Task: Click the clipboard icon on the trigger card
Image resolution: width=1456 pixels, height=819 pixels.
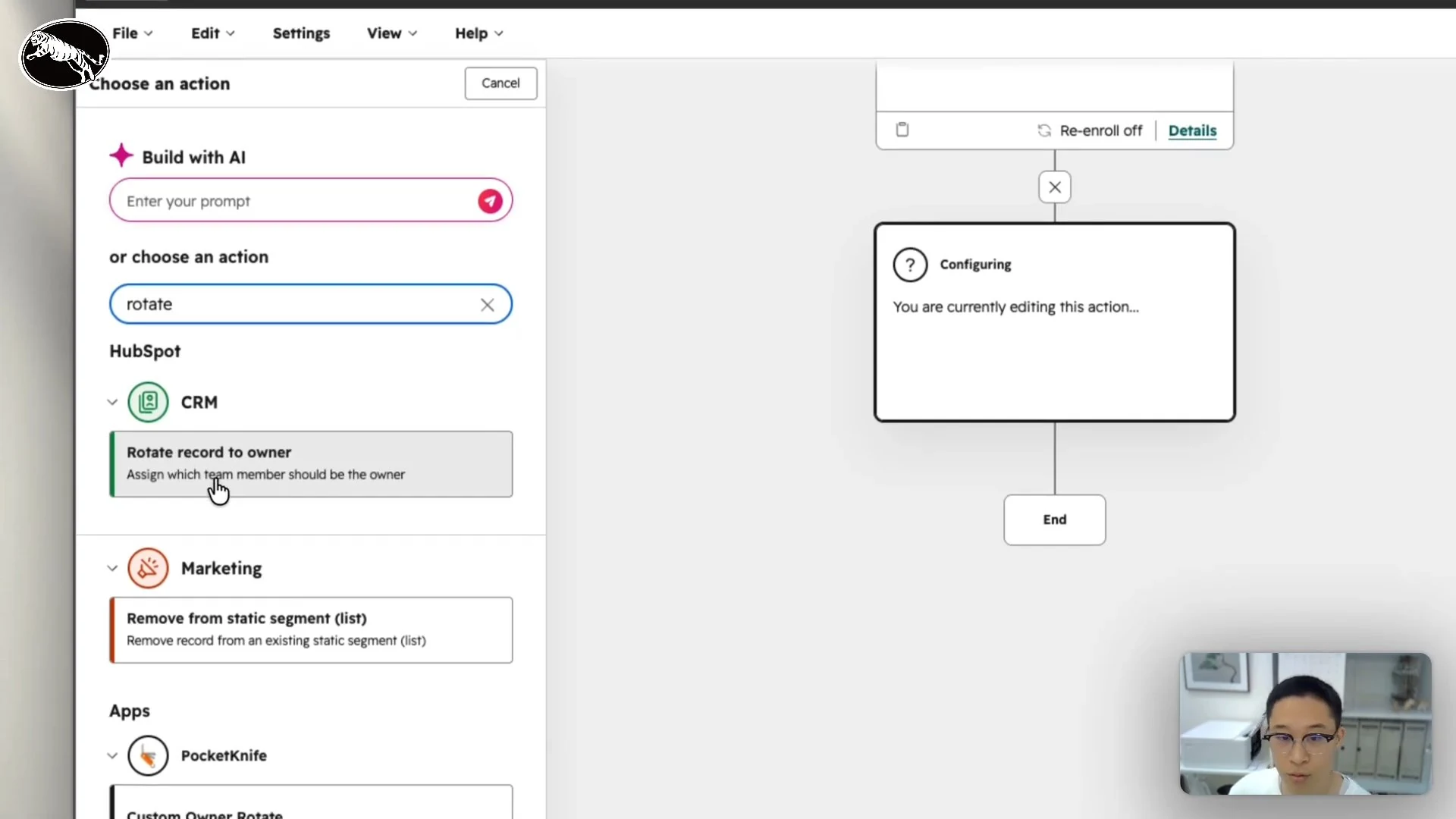Action: click(902, 130)
